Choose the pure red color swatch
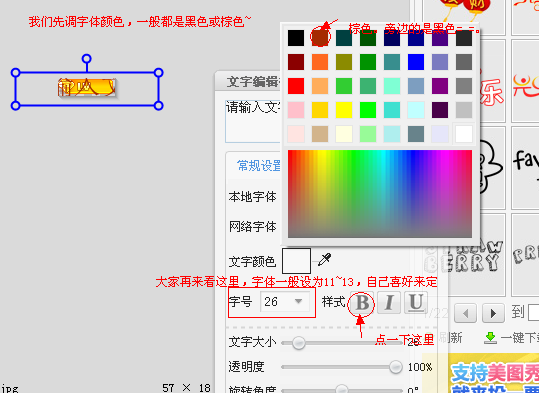539x393 pixels. [296, 86]
